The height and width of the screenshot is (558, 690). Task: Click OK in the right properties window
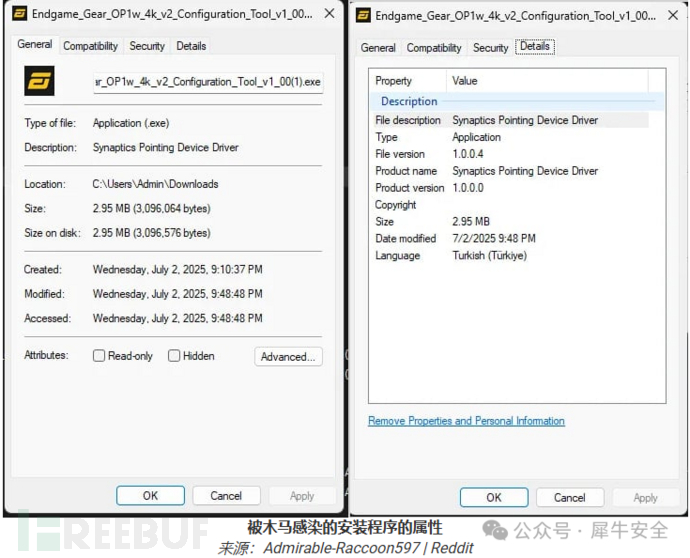click(494, 498)
